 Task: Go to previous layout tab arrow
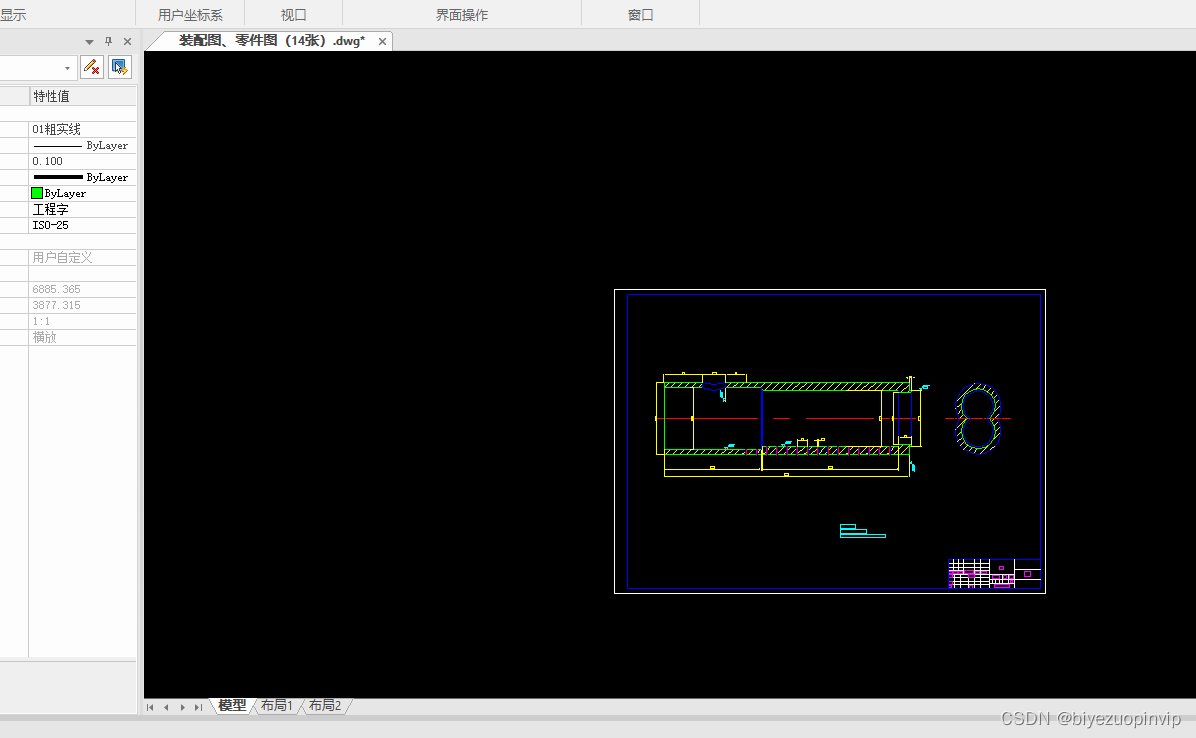[x=166, y=708]
